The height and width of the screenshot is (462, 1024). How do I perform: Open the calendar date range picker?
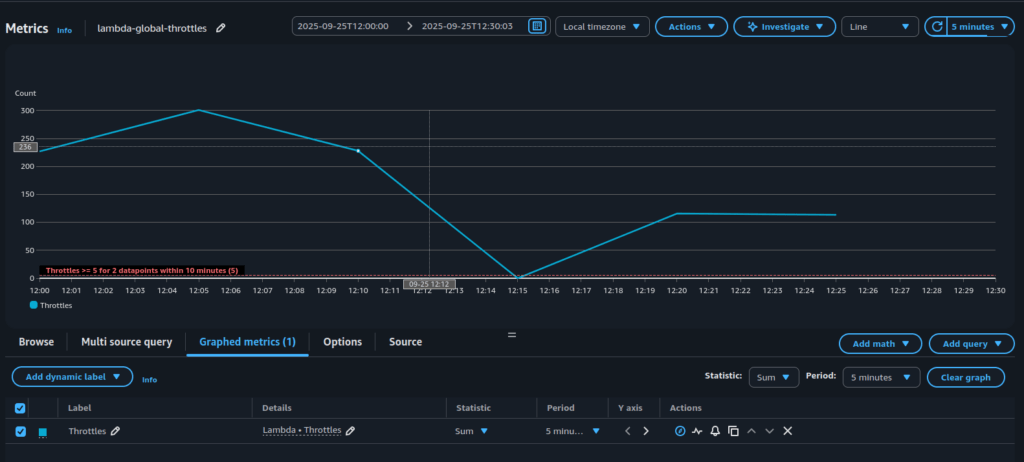(x=537, y=26)
